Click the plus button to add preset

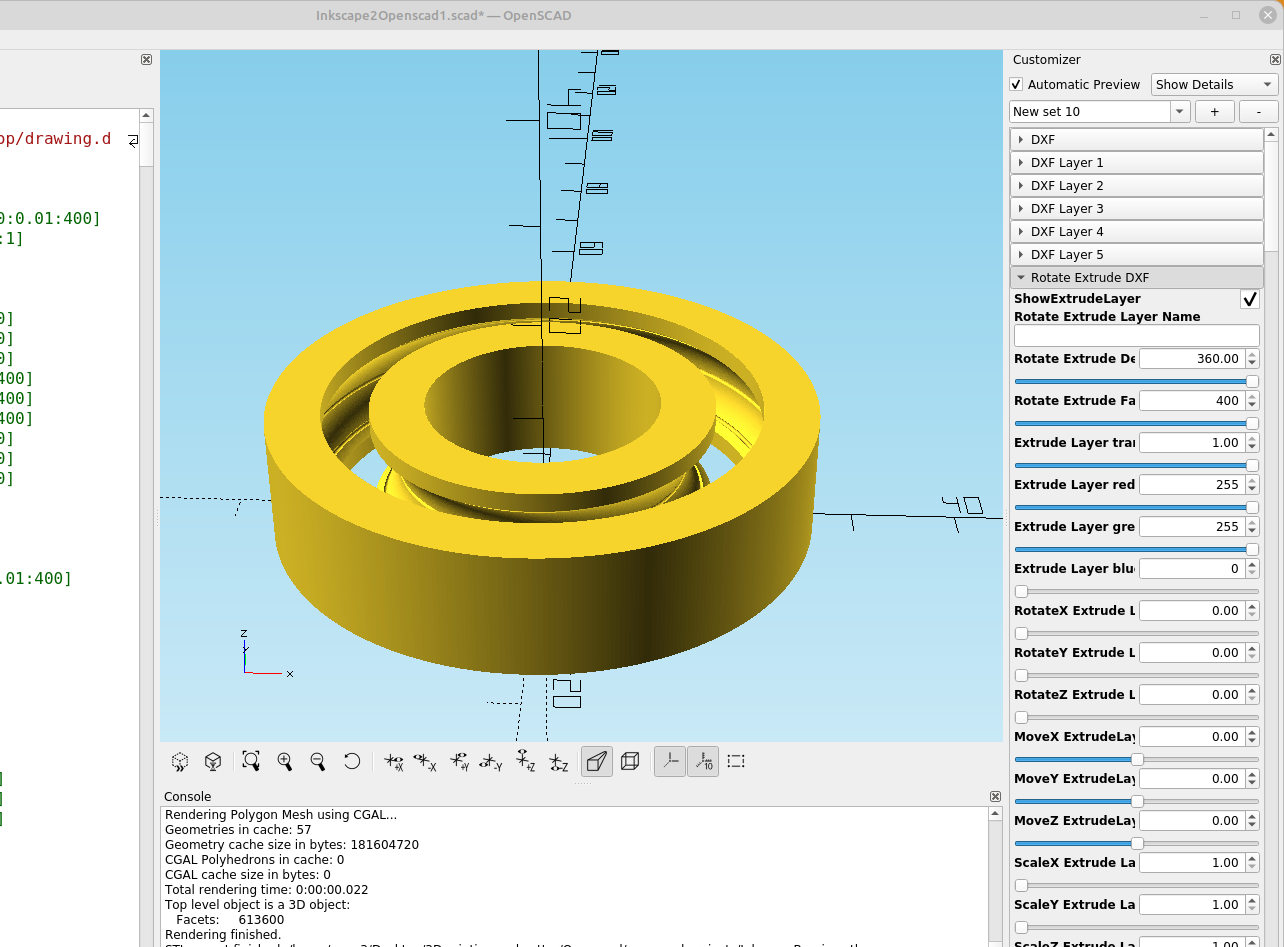[x=1214, y=111]
